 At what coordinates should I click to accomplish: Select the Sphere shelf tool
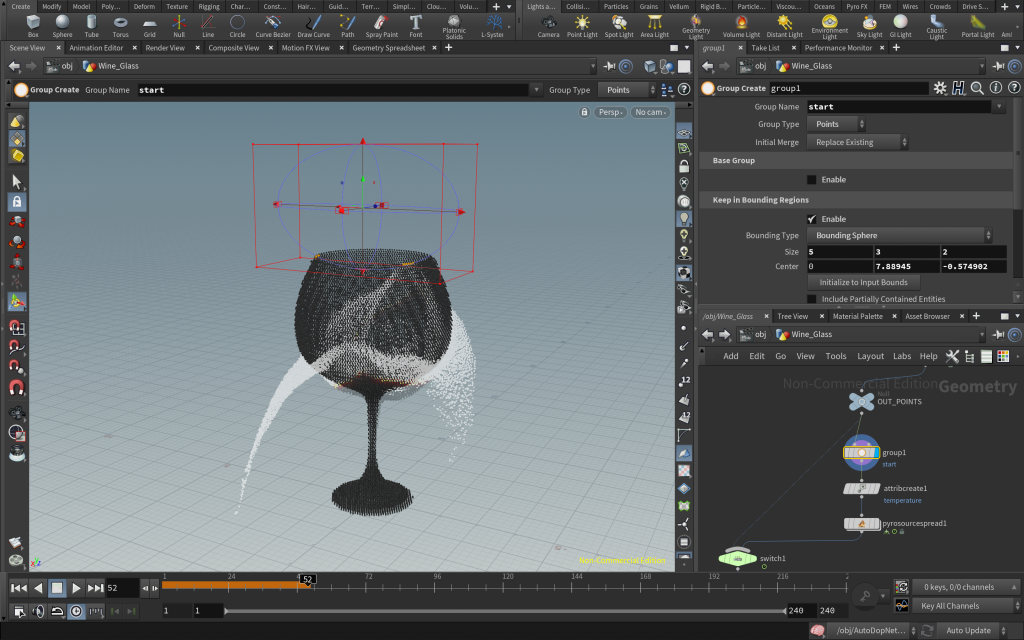pos(62,26)
